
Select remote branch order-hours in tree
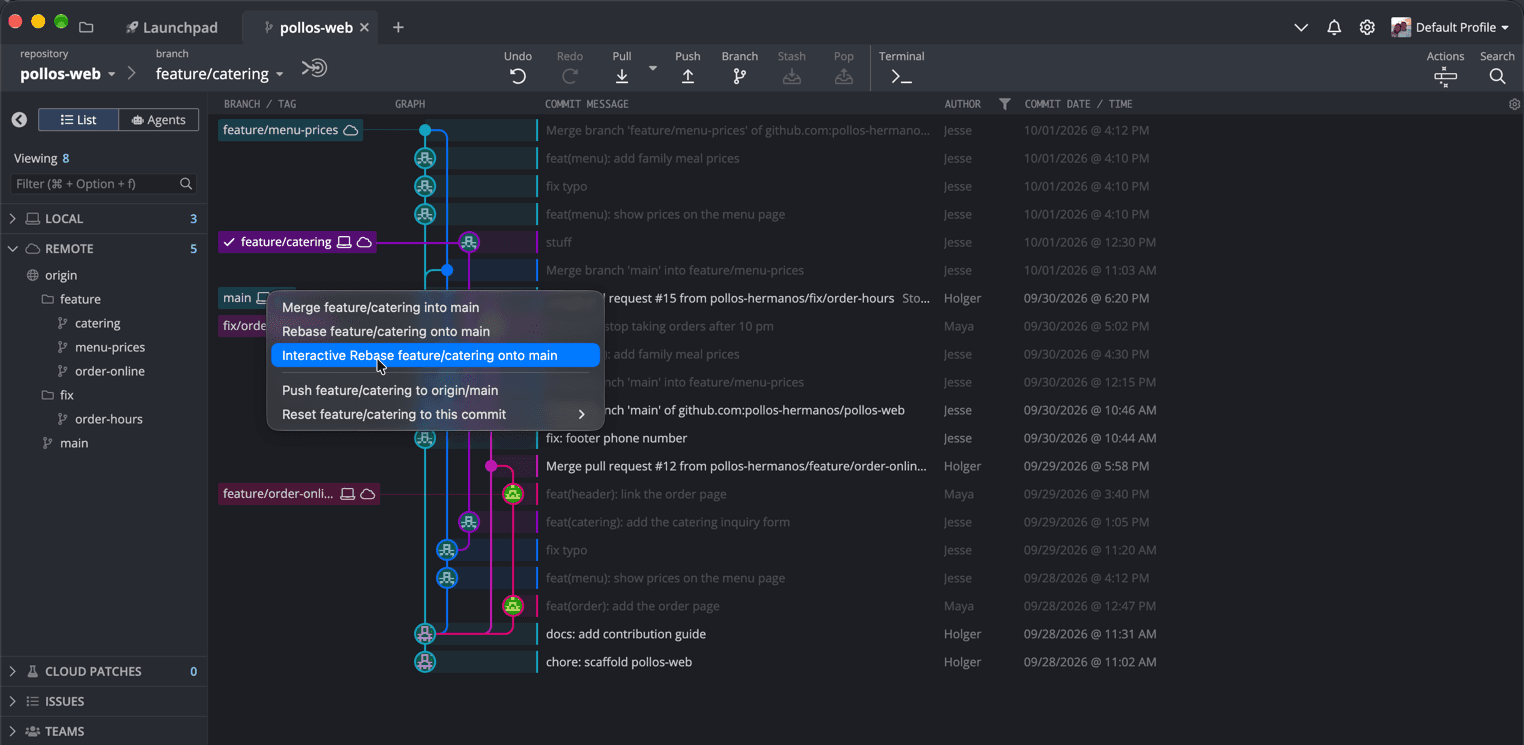pyautogui.click(x=109, y=419)
